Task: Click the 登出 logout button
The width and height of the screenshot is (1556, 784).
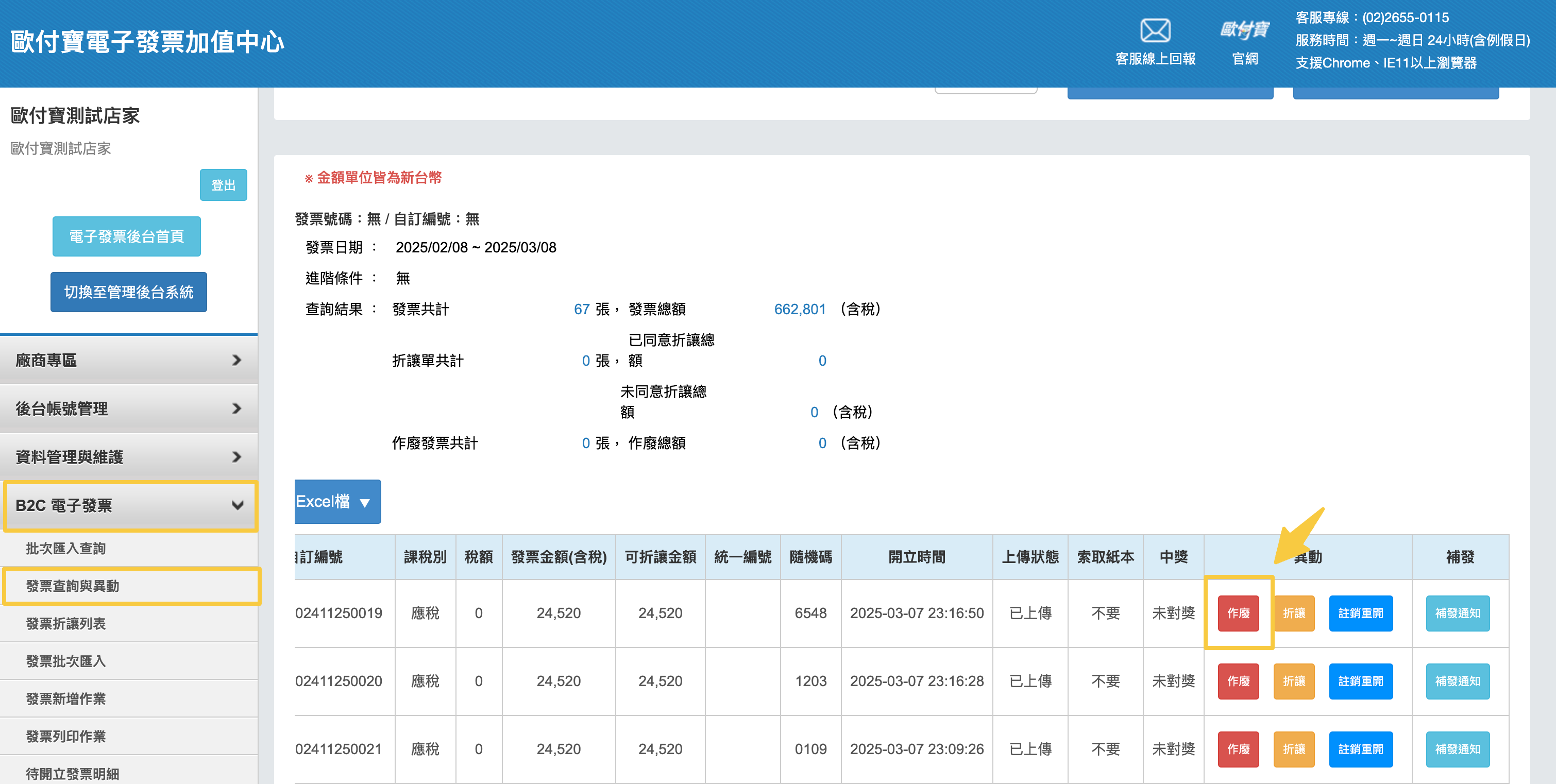Action: [x=223, y=185]
